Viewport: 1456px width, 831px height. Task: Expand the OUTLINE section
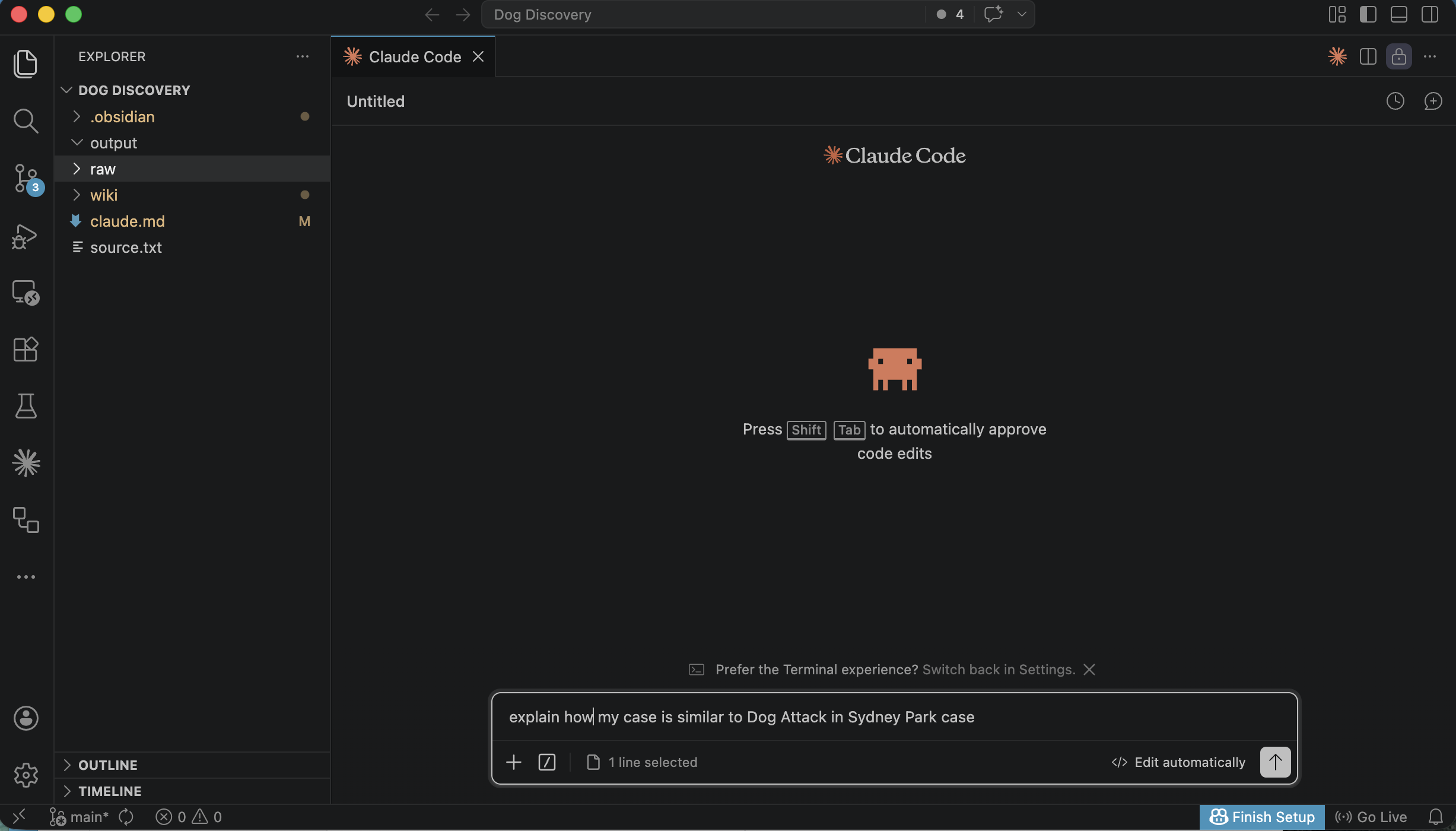pyautogui.click(x=192, y=765)
